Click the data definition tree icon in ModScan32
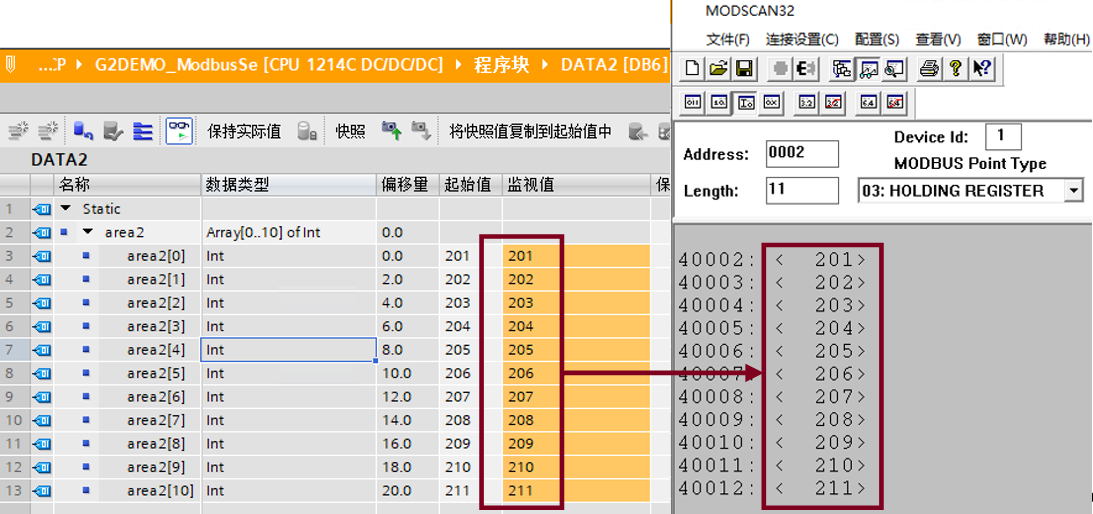The image size is (1093, 514). coord(843,68)
